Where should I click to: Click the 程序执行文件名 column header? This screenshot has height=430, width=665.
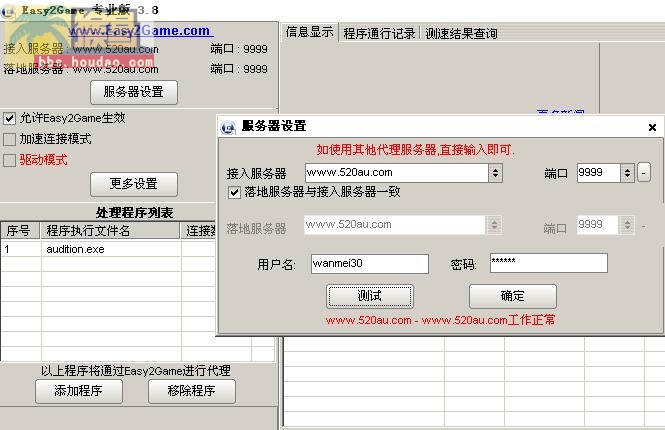point(110,231)
